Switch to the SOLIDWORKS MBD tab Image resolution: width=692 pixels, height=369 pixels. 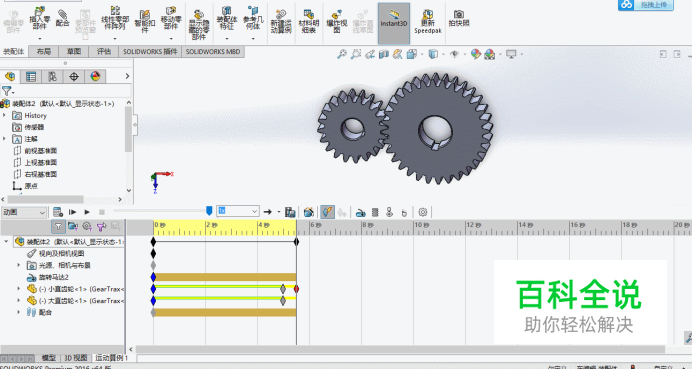coord(213,52)
